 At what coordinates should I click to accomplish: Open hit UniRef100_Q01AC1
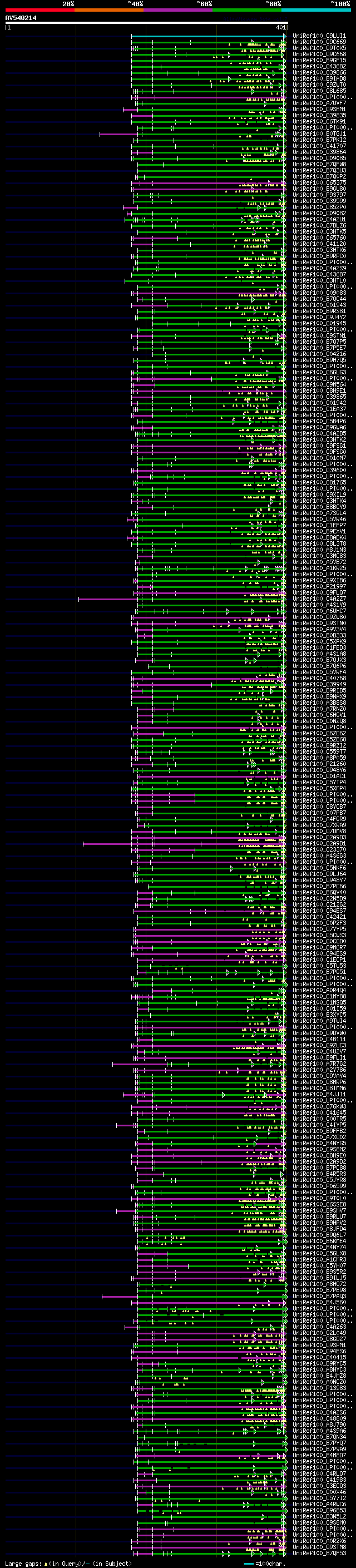(x=319, y=776)
